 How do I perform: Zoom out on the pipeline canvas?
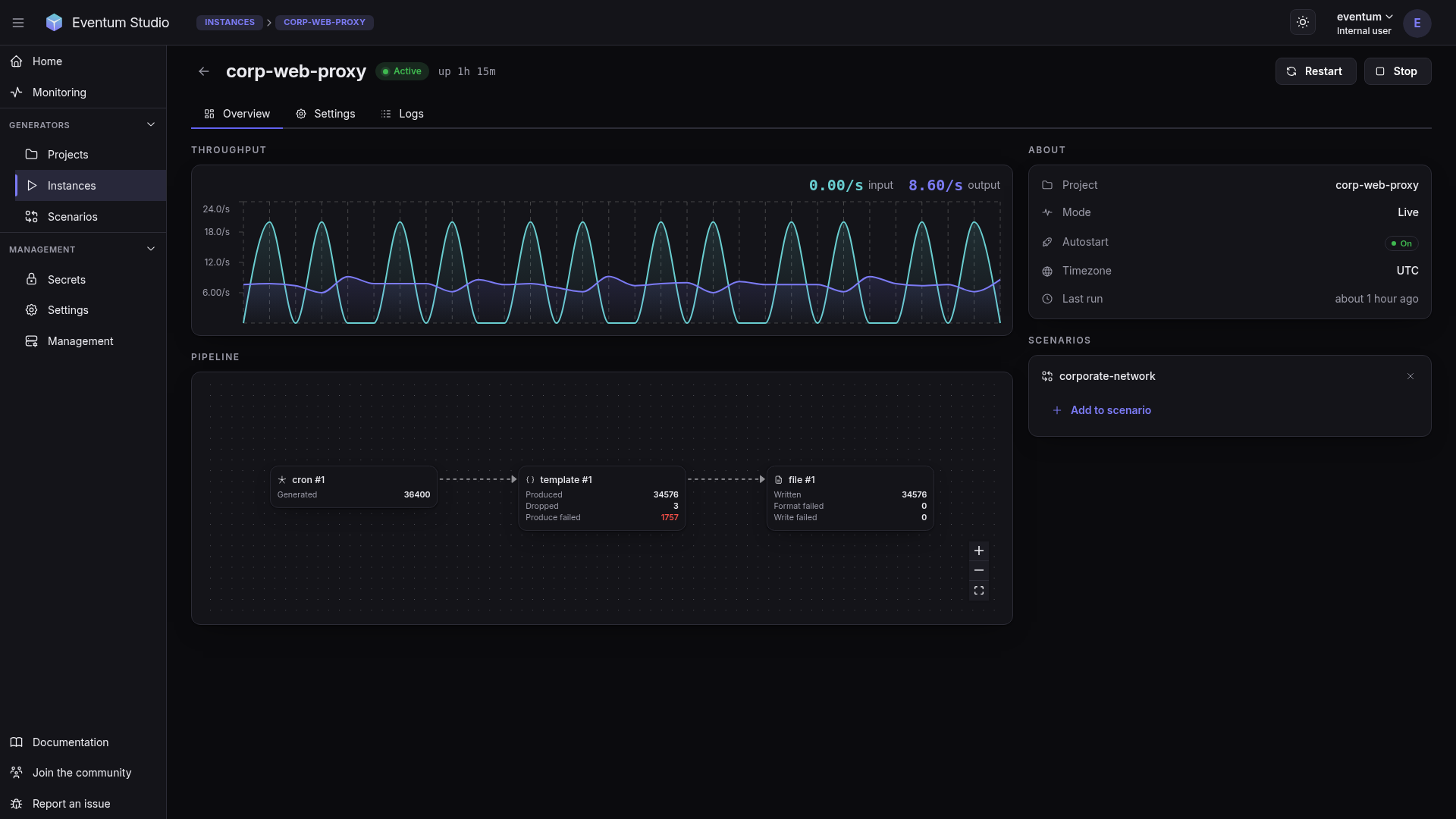point(979,570)
